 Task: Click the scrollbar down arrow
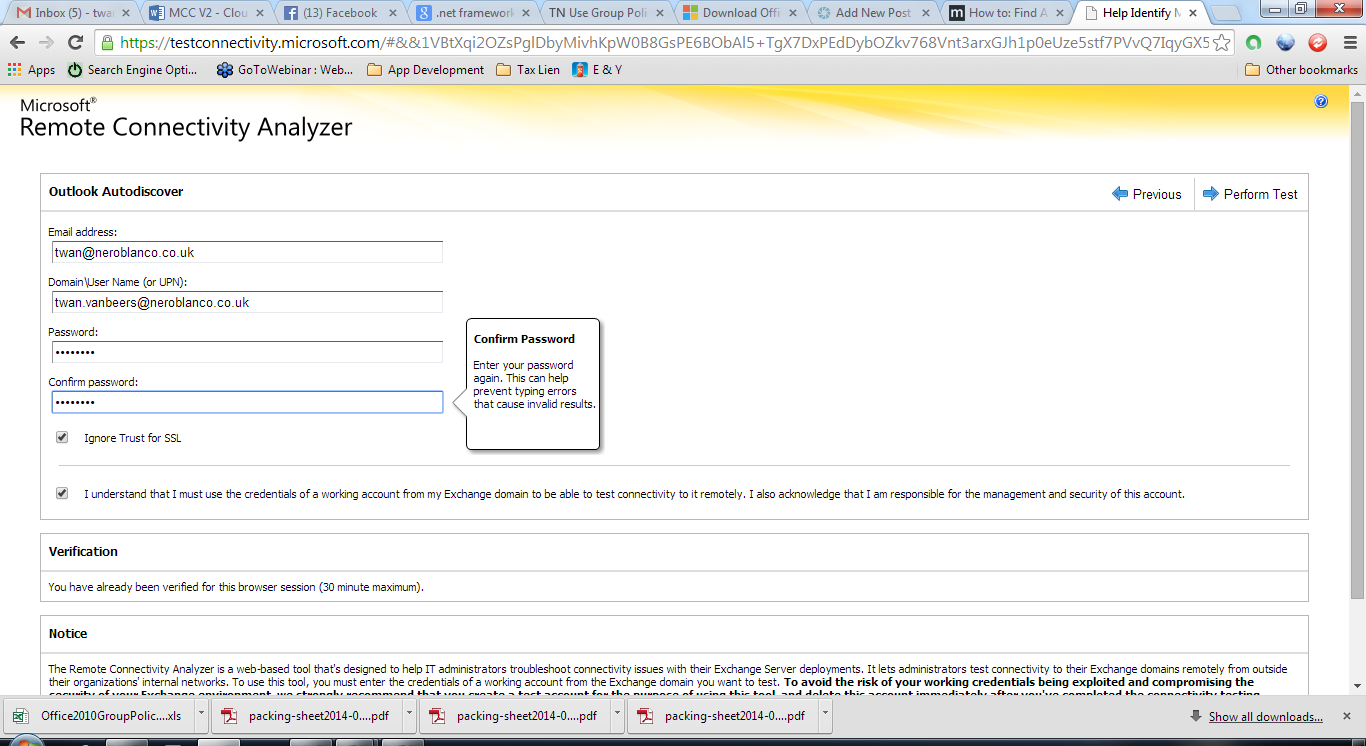1357,685
